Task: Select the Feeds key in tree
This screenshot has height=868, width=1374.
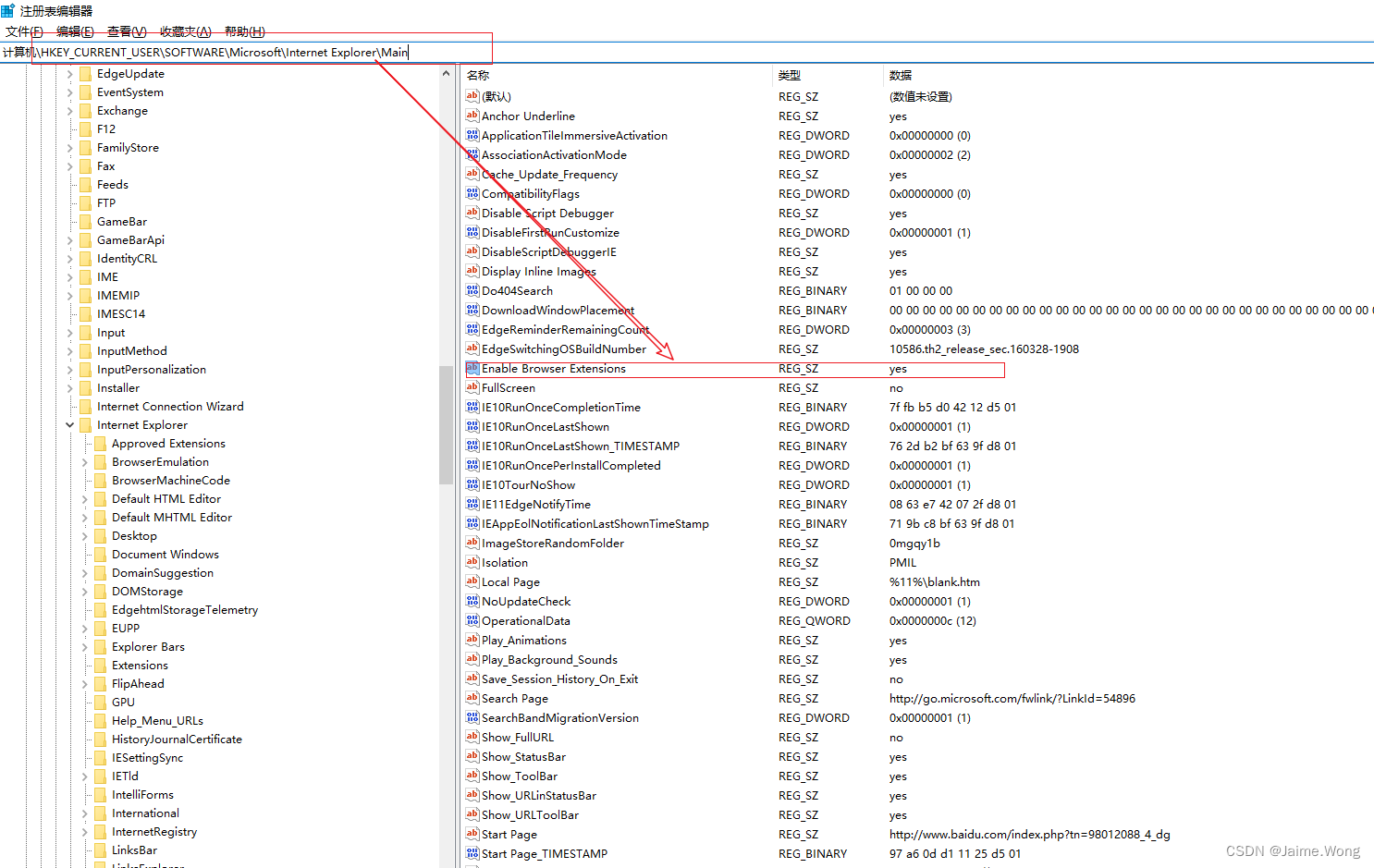Action: (113, 185)
